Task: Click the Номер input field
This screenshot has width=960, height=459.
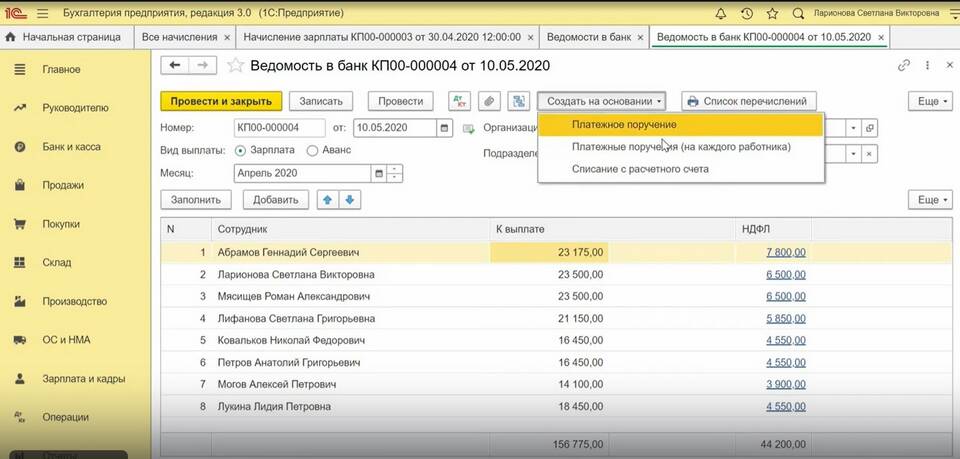Action: tap(279, 128)
